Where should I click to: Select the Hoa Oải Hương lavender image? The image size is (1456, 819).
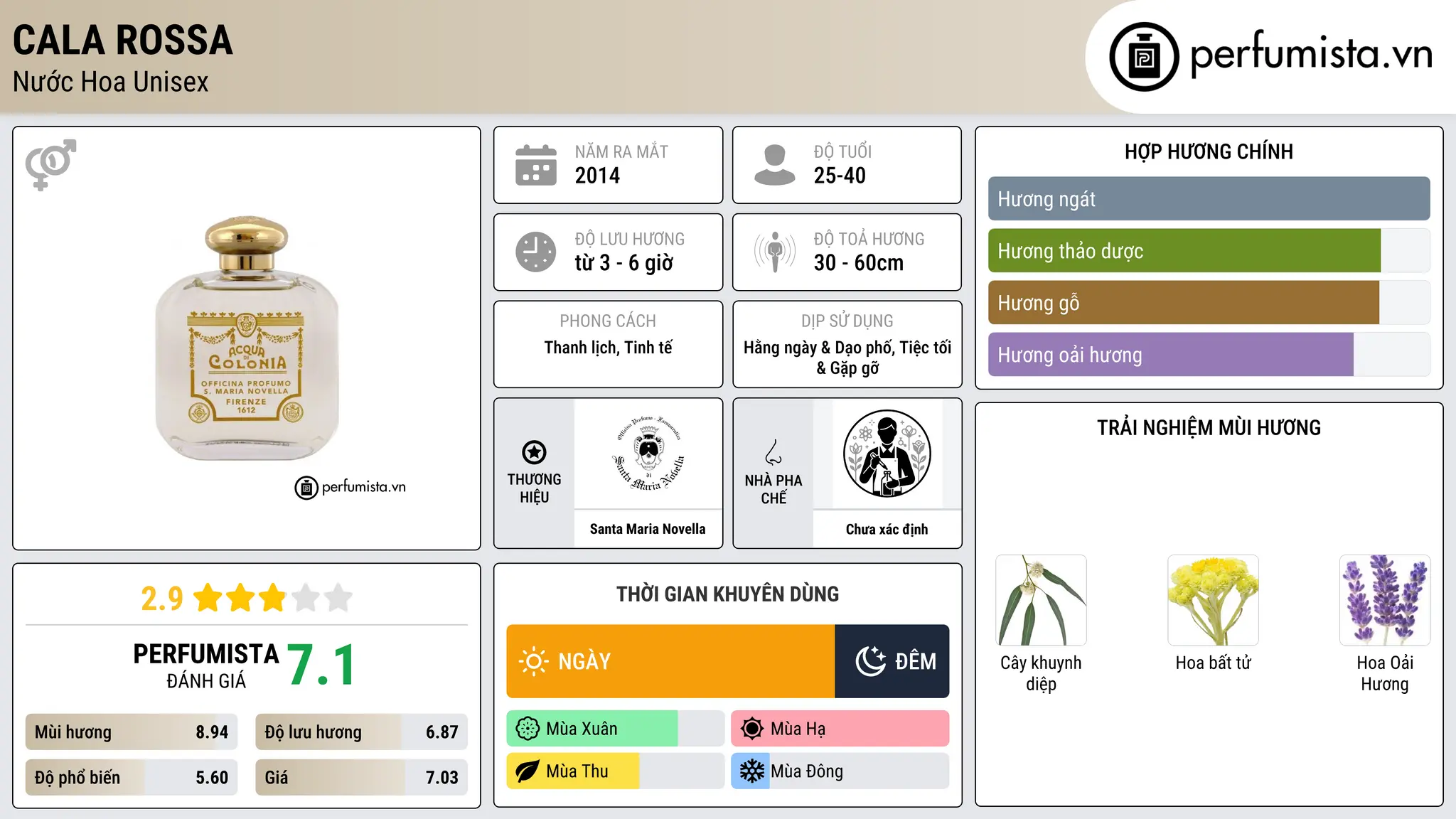pyautogui.click(x=1385, y=600)
